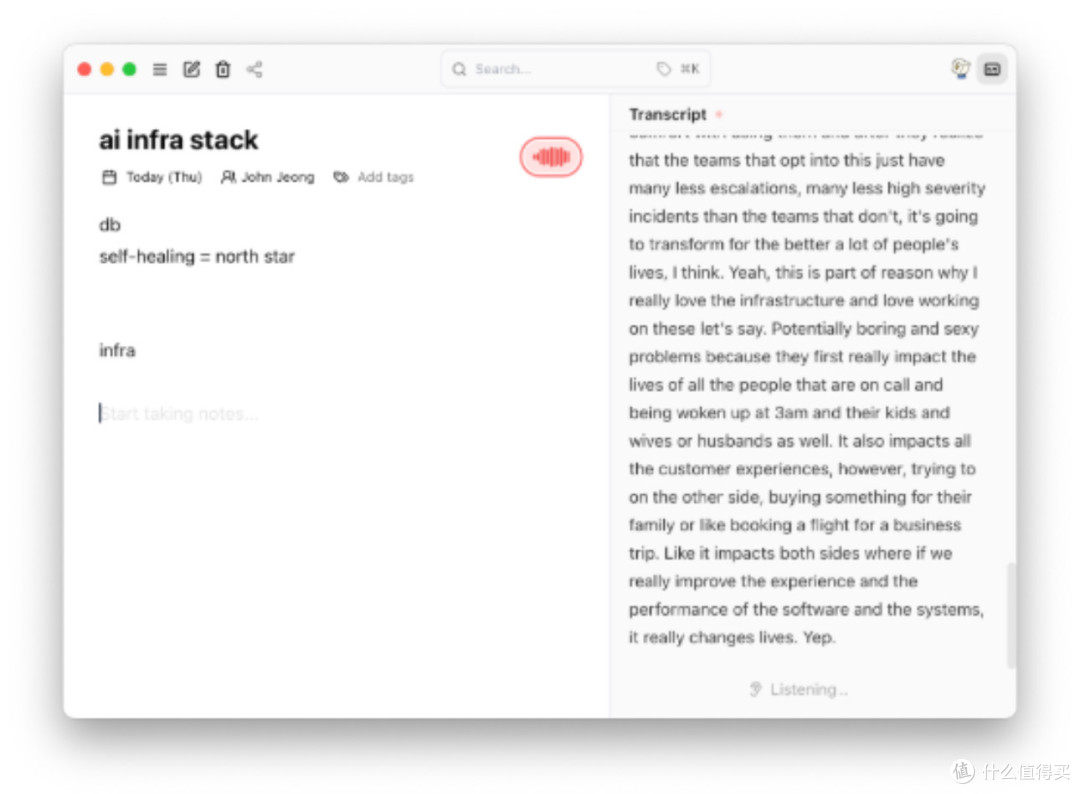
Task: Click the magnifier icon in the search bar
Action: 459,69
